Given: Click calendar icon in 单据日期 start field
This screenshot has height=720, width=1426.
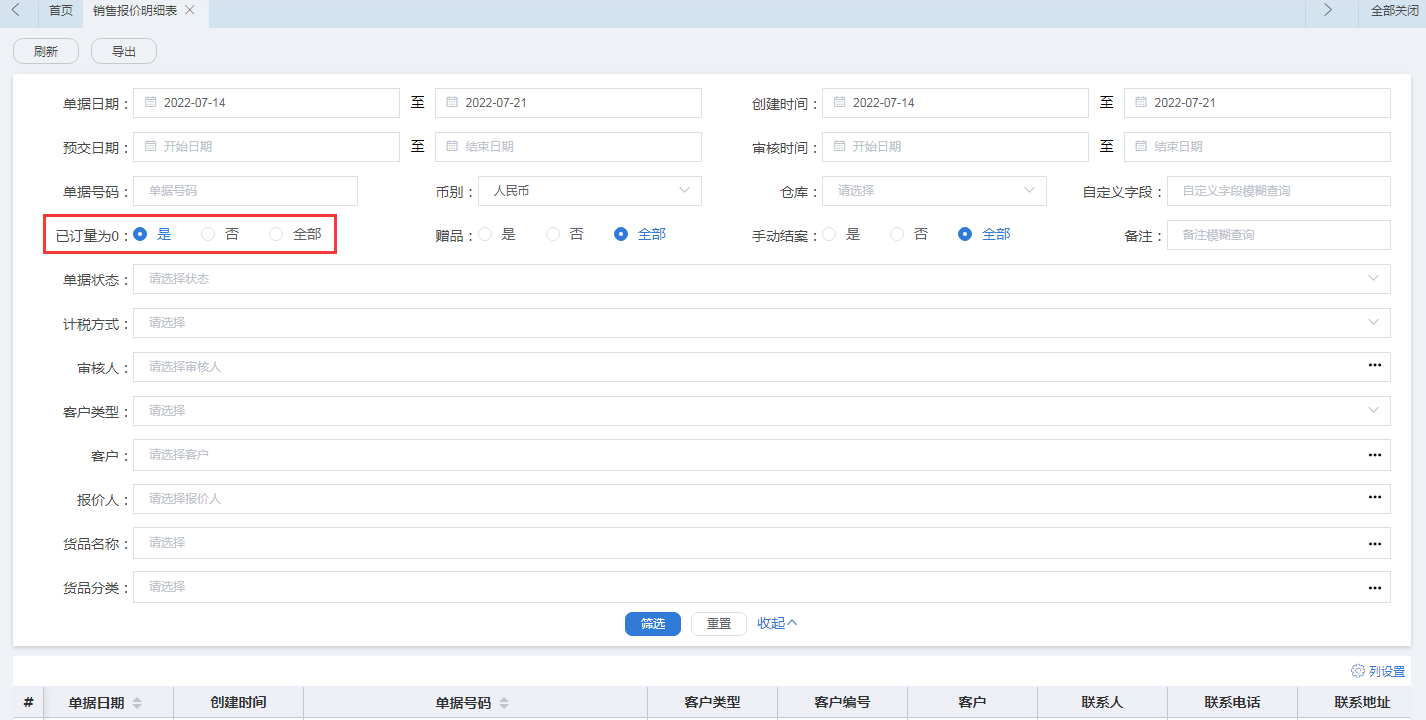Looking at the screenshot, I should point(150,102).
